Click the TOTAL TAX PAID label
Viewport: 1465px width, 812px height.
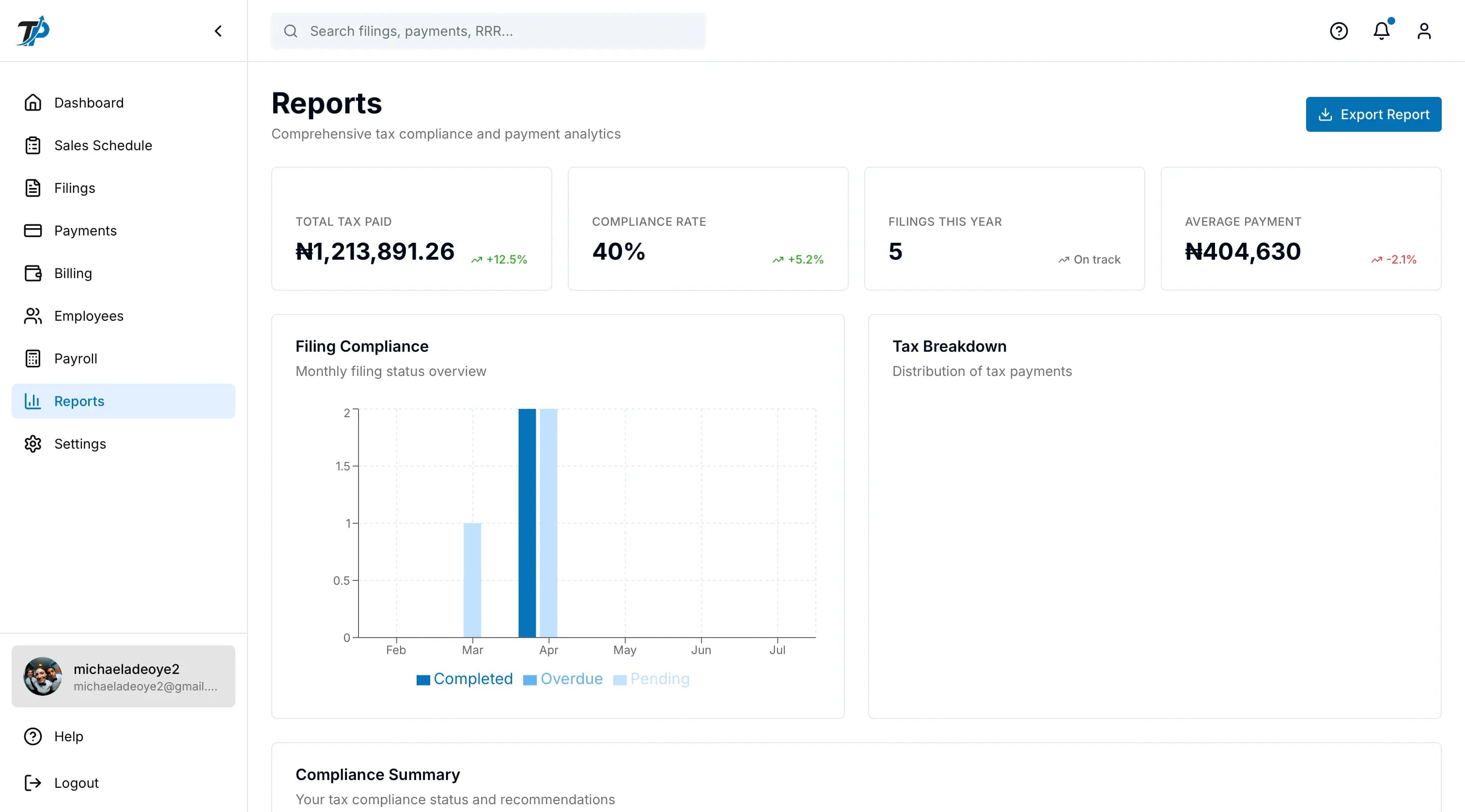343,222
